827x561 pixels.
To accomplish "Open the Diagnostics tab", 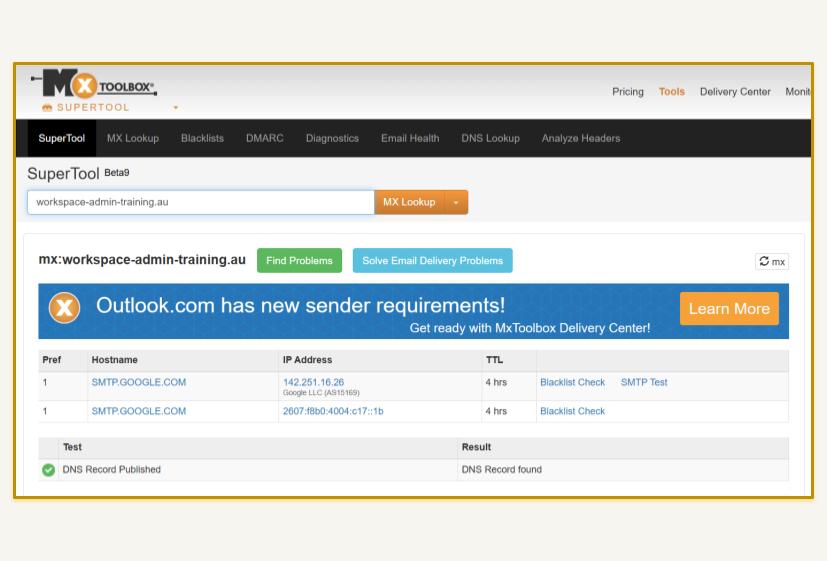I will point(332,138).
